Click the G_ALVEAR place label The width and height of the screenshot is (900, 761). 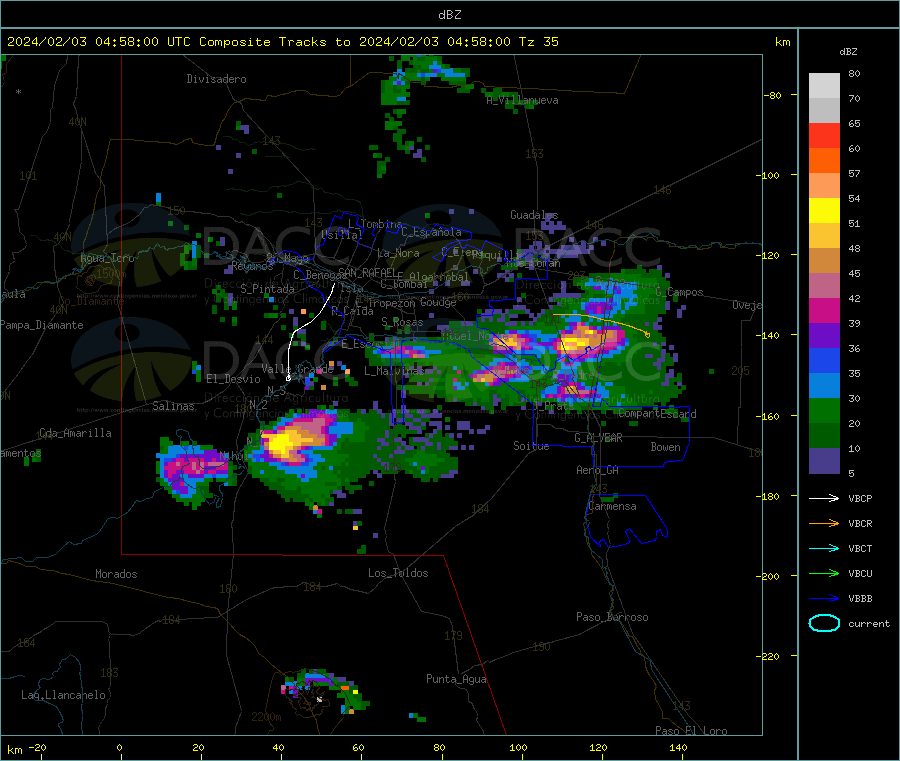pos(598,438)
